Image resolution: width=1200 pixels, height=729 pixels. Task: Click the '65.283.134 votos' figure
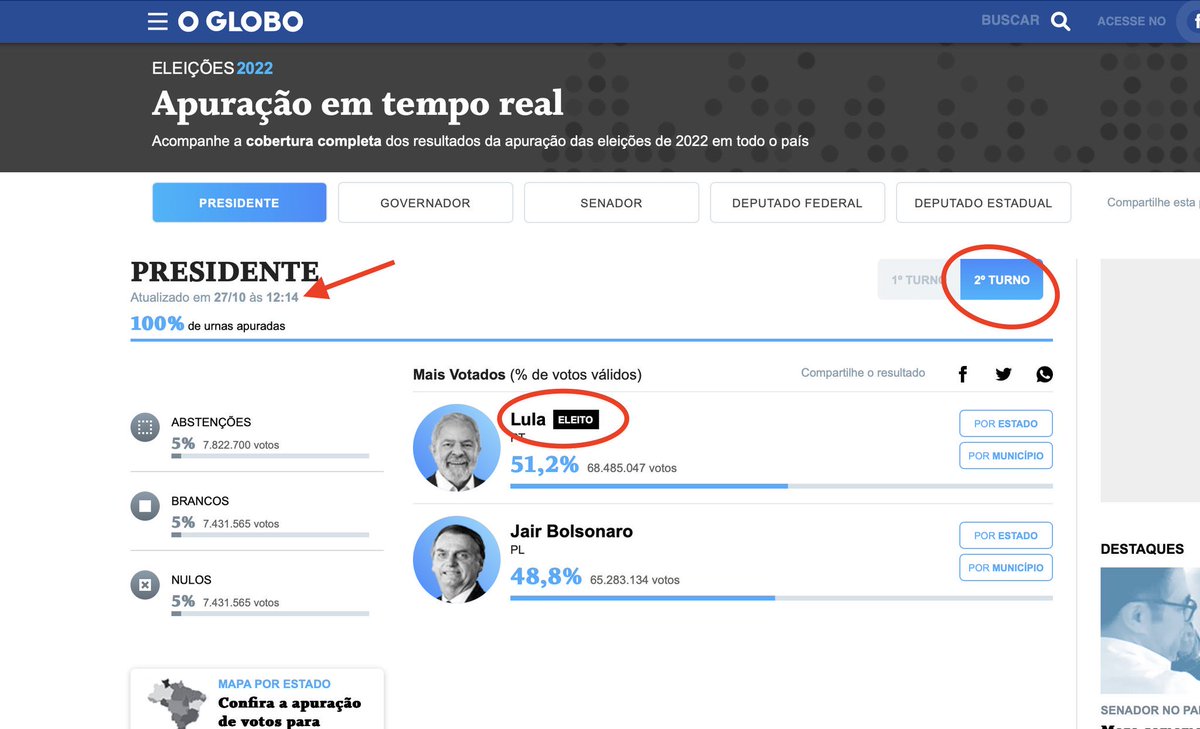coord(635,580)
